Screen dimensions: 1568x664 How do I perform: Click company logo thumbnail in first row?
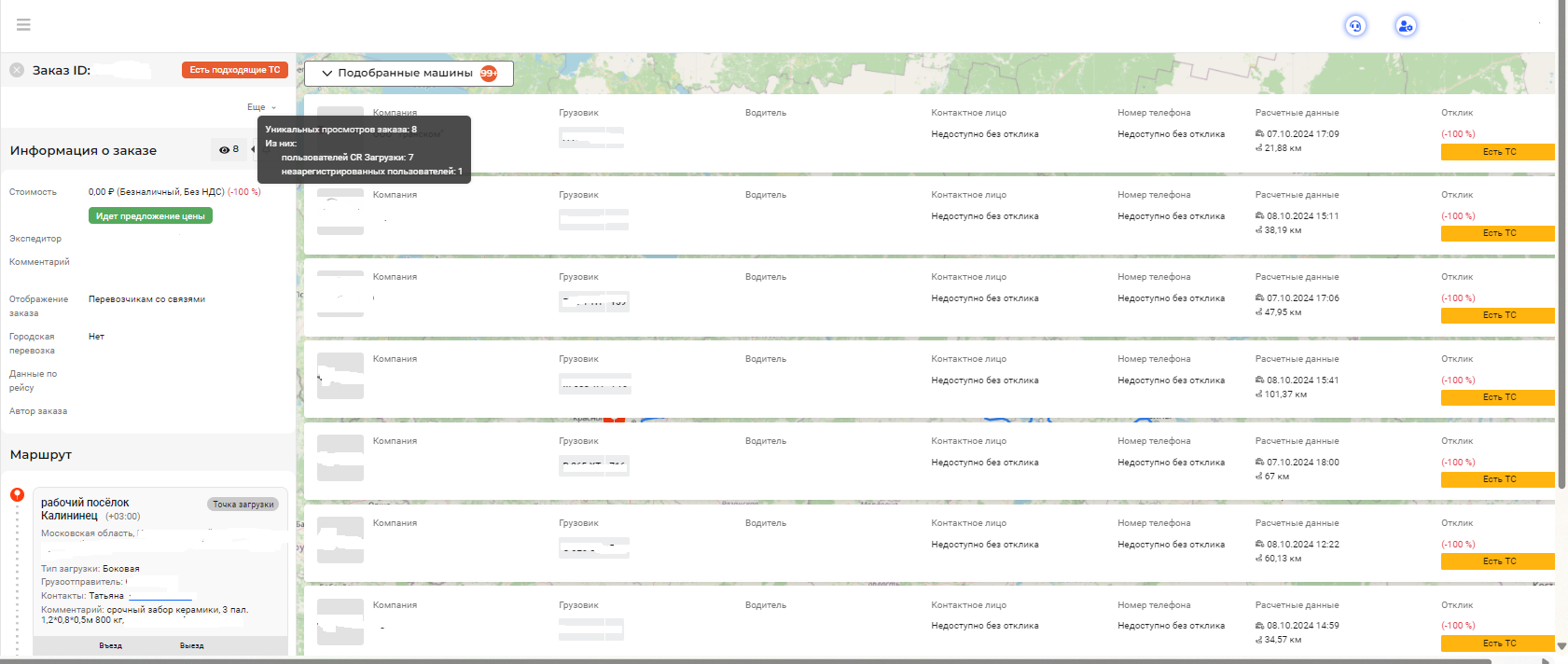coord(340,131)
